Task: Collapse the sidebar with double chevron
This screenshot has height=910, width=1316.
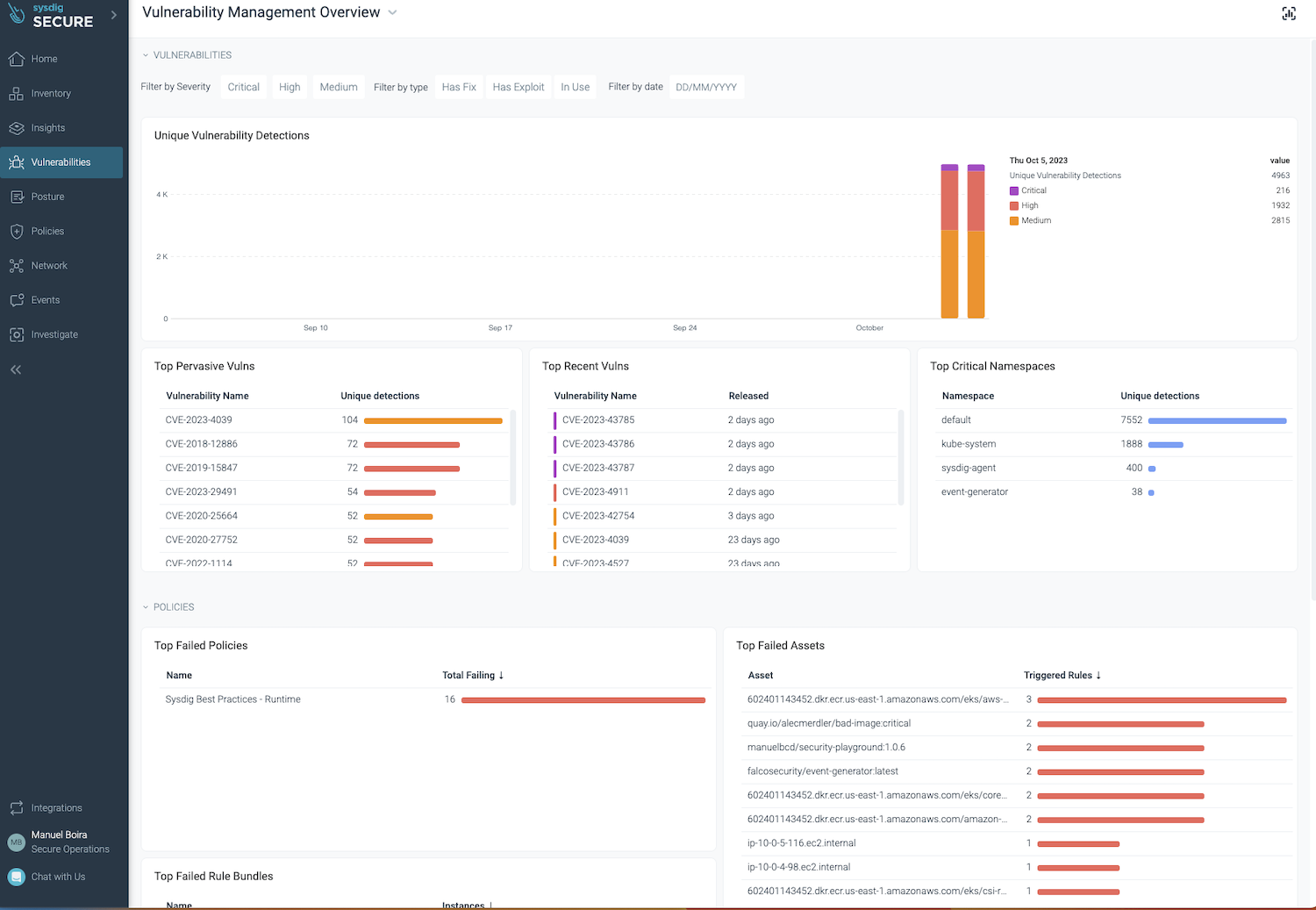Action: point(16,369)
